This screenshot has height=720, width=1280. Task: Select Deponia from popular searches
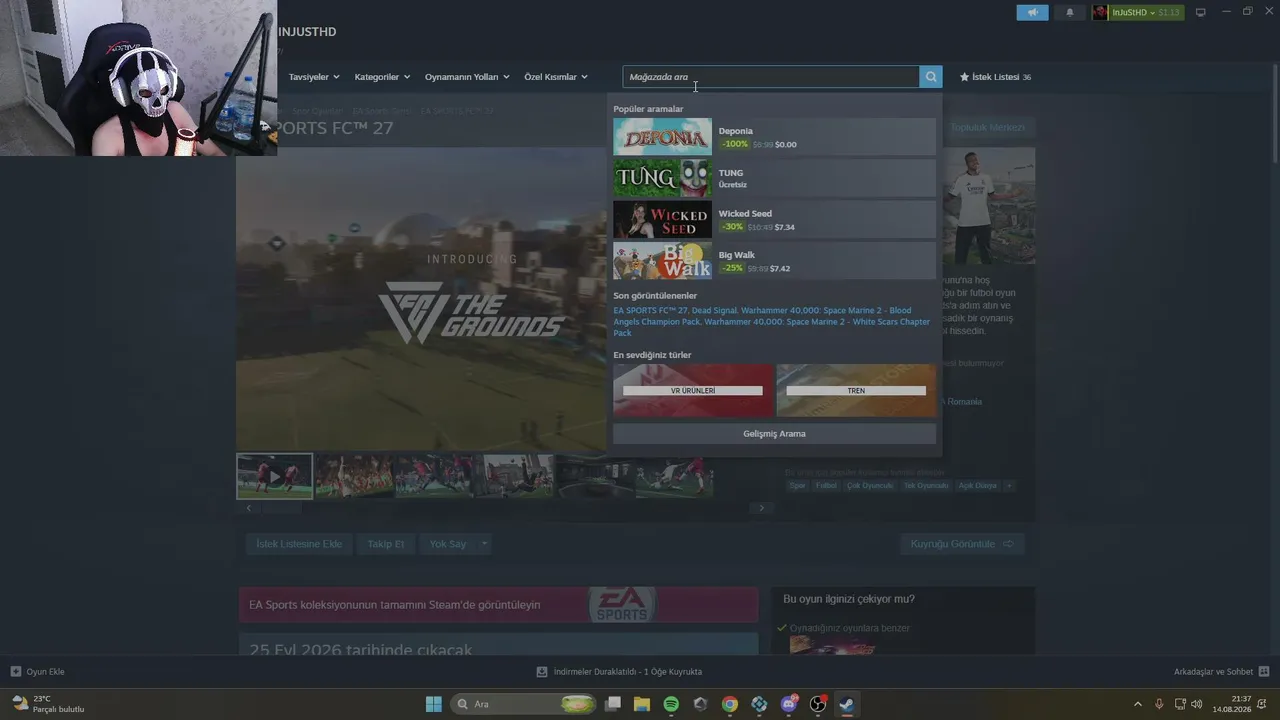click(x=775, y=137)
